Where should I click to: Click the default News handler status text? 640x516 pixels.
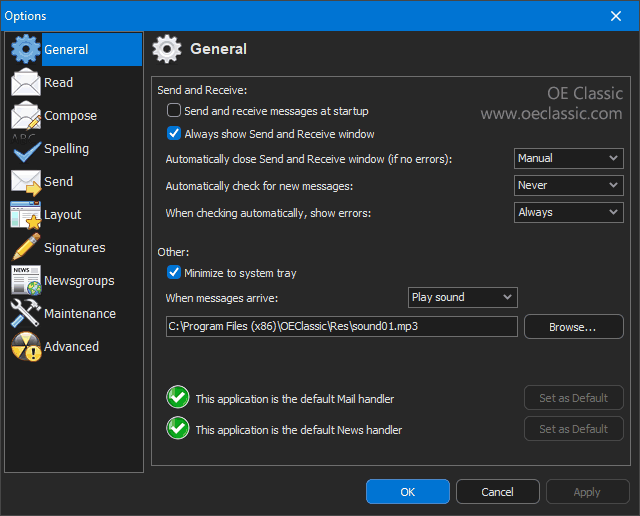click(299, 430)
